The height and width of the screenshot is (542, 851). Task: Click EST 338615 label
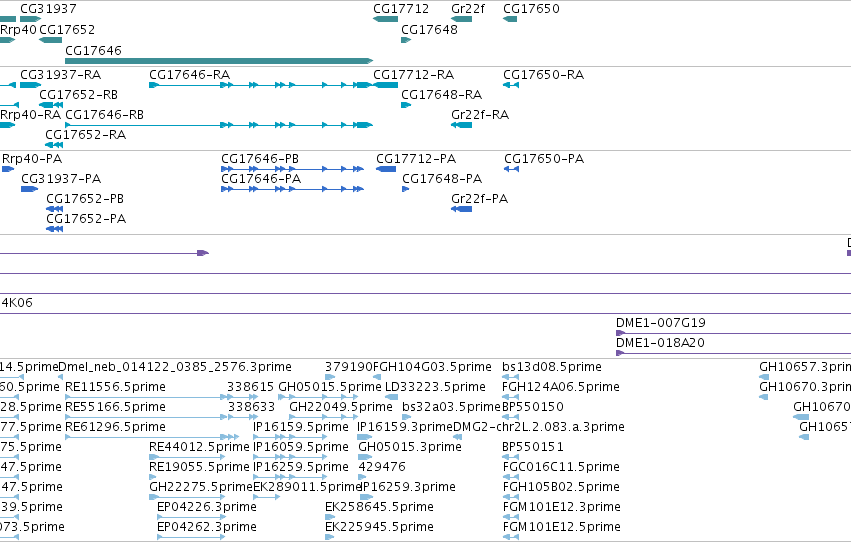[x=251, y=387]
